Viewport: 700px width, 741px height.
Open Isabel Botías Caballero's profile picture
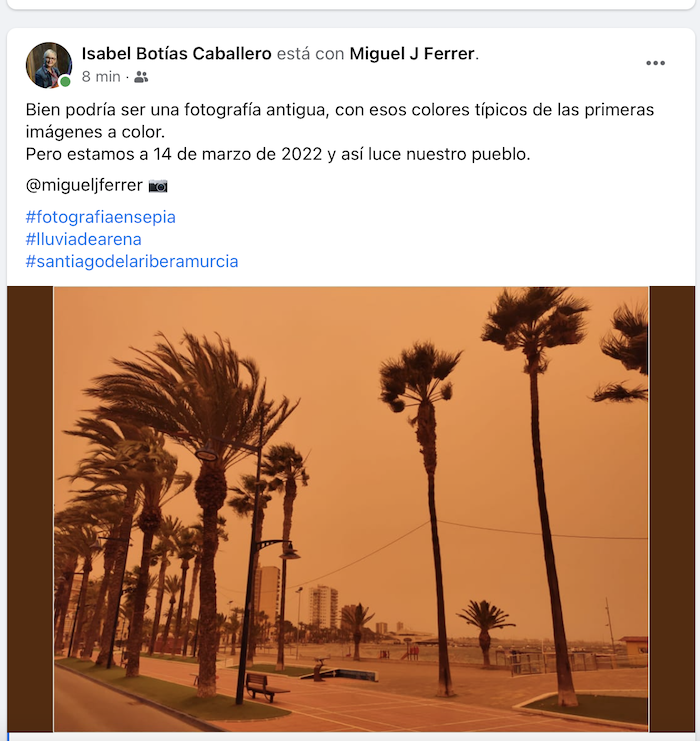click(x=48, y=65)
